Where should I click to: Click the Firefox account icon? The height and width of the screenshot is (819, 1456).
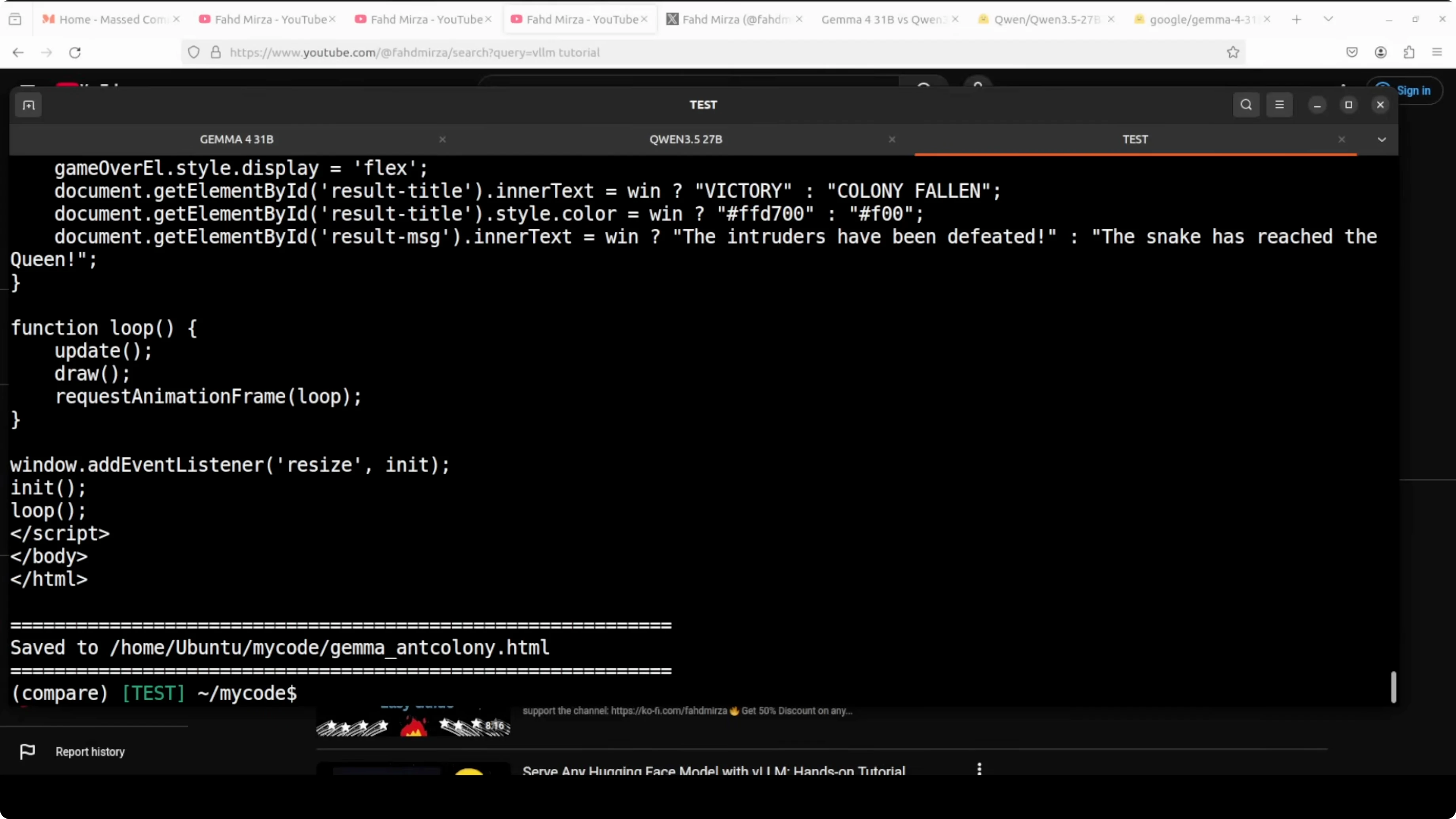(1380, 53)
